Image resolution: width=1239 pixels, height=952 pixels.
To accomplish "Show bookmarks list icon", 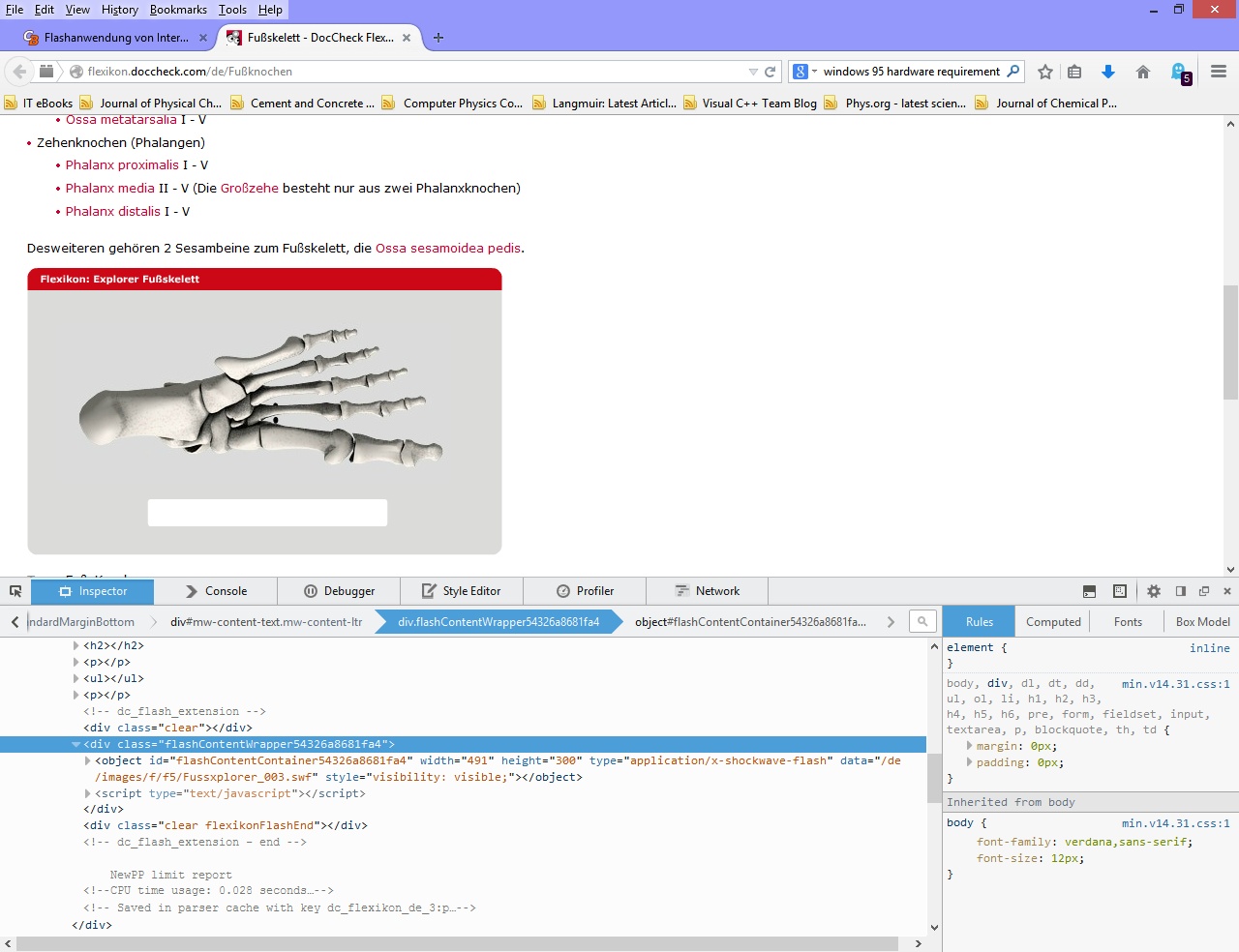I will [1074, 72].
